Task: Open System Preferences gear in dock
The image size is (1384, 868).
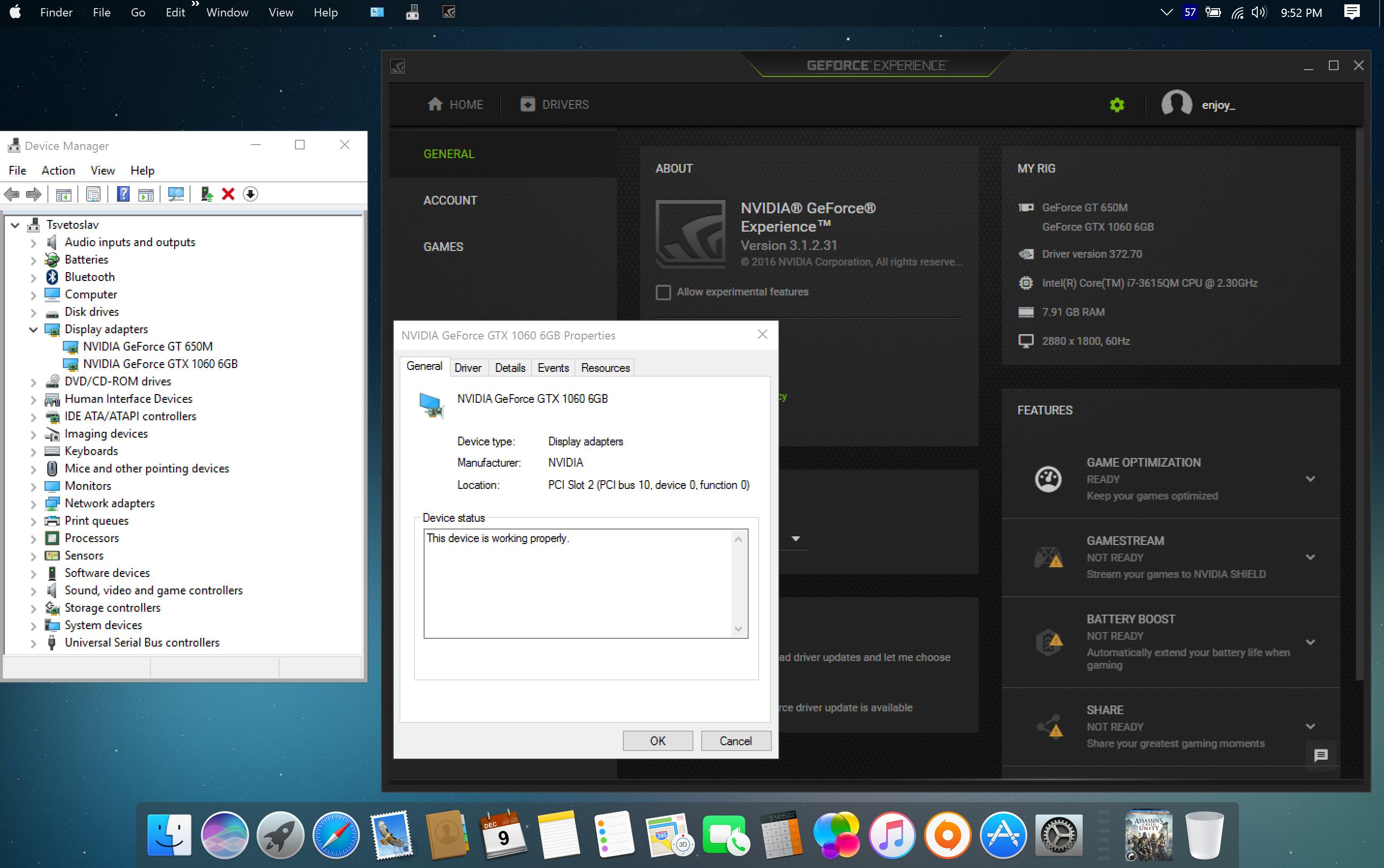Action: click(x=1059, y=835)
